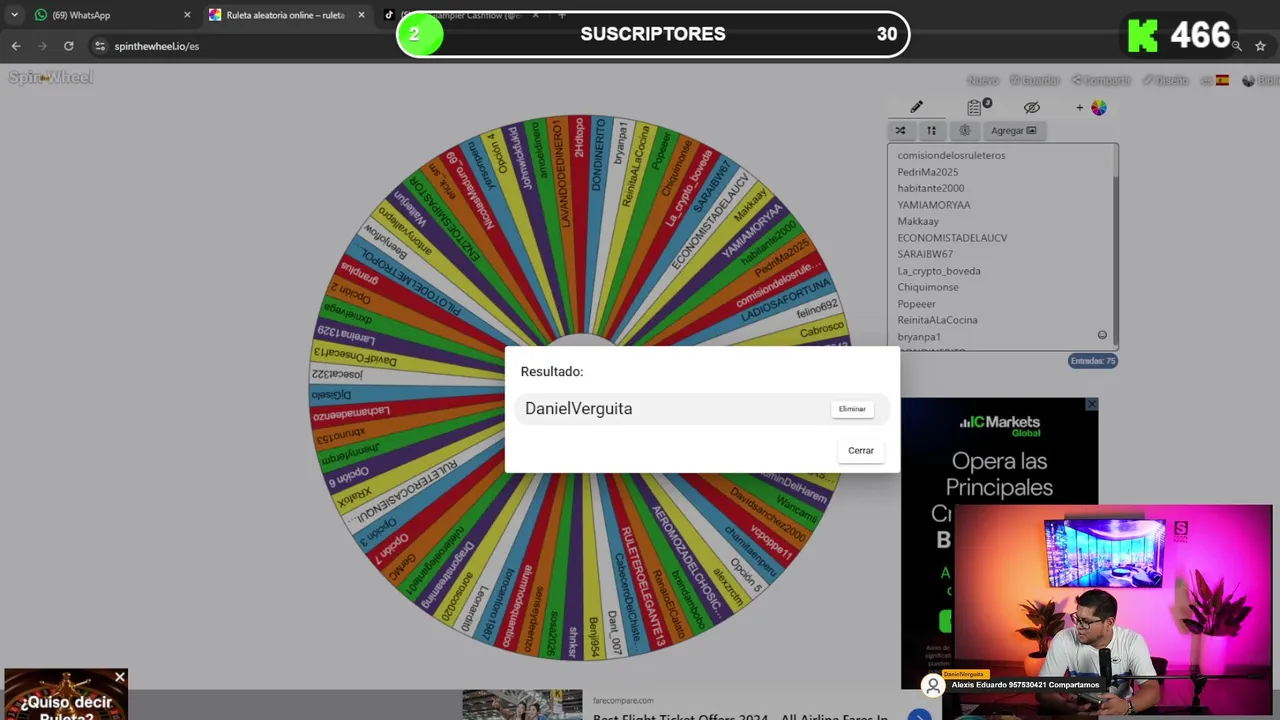The height and width of the screenshot is (720, 1280).
Task: Click the Entradas: 75 counter badge
Action: pos(1092,361)
